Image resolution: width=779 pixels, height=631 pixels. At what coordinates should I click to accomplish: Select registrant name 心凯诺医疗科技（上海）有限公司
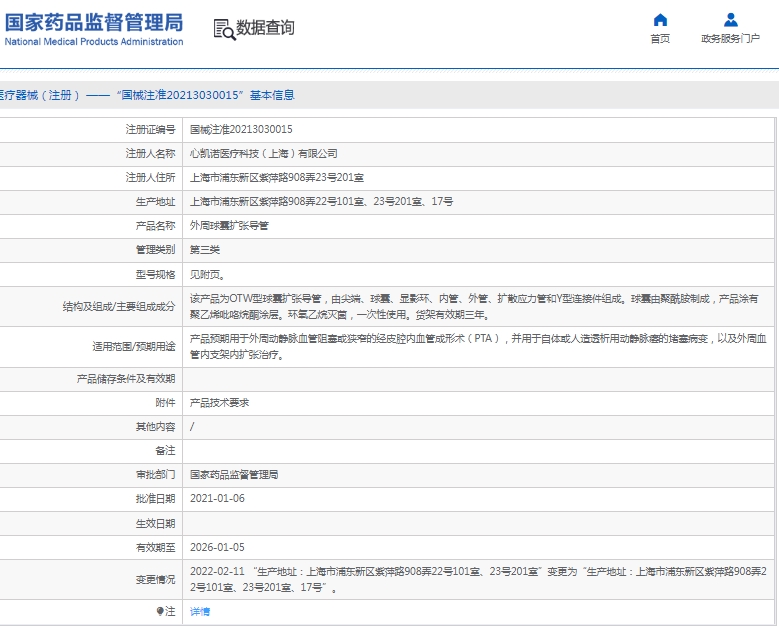263,154
